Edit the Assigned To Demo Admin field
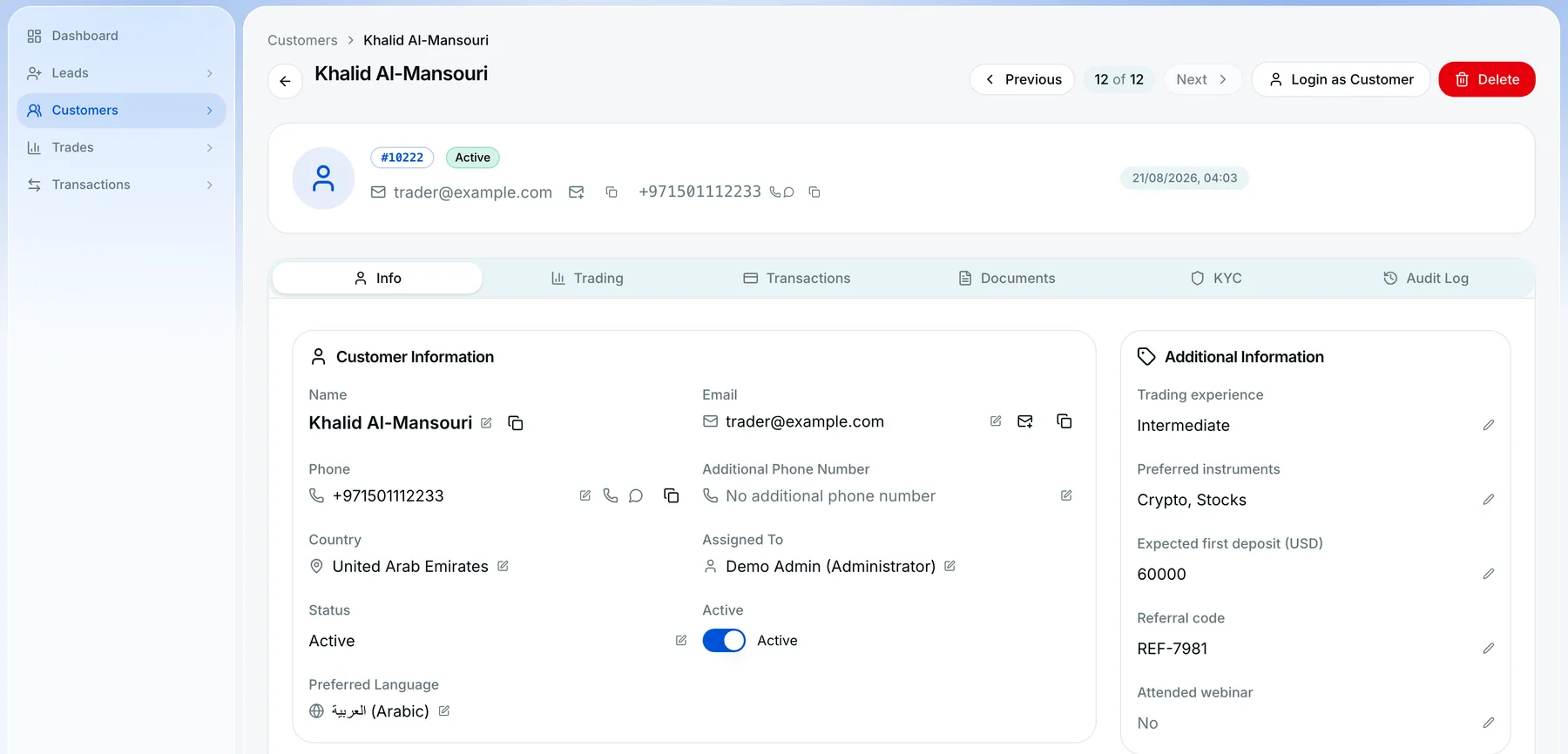Screen dimensions: 1568x754 click(x=950, y=566)
